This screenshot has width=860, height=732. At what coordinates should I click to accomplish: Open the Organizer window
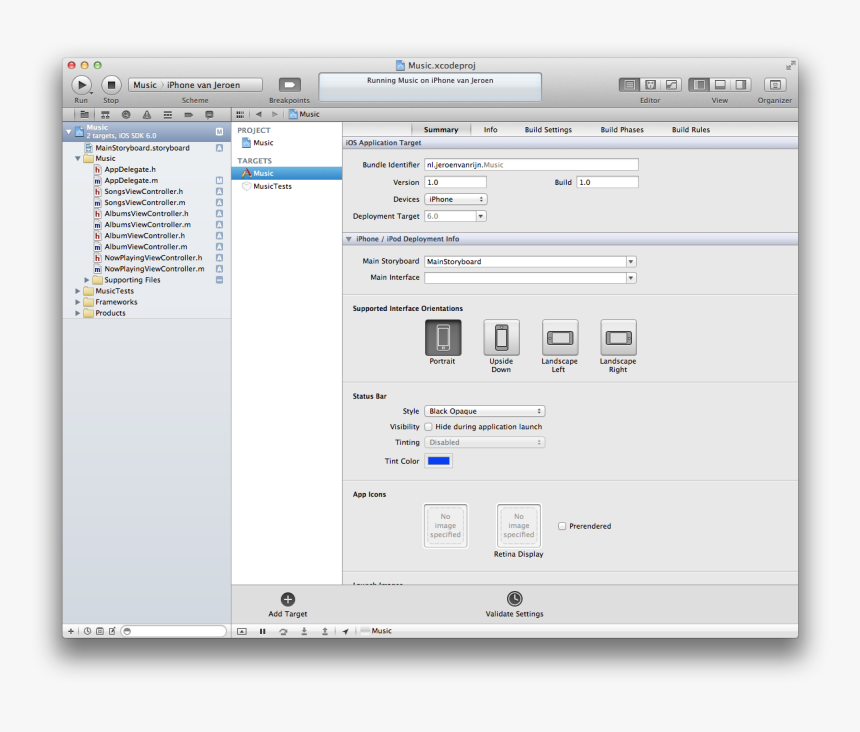[x=774, y=85]
